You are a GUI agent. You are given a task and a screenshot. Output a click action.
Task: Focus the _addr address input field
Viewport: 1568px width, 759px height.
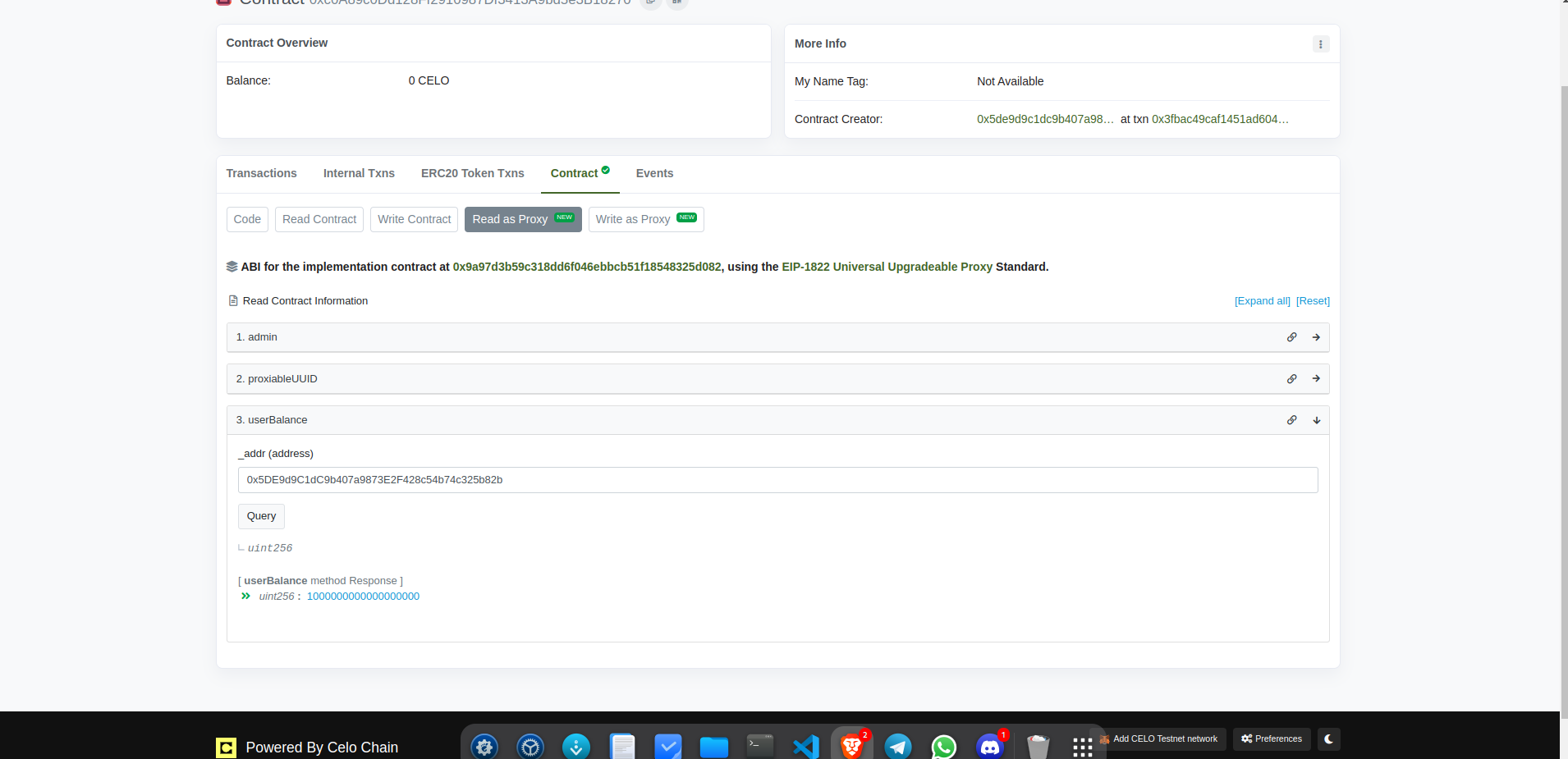pyautogui.click(x=777, y=480)
